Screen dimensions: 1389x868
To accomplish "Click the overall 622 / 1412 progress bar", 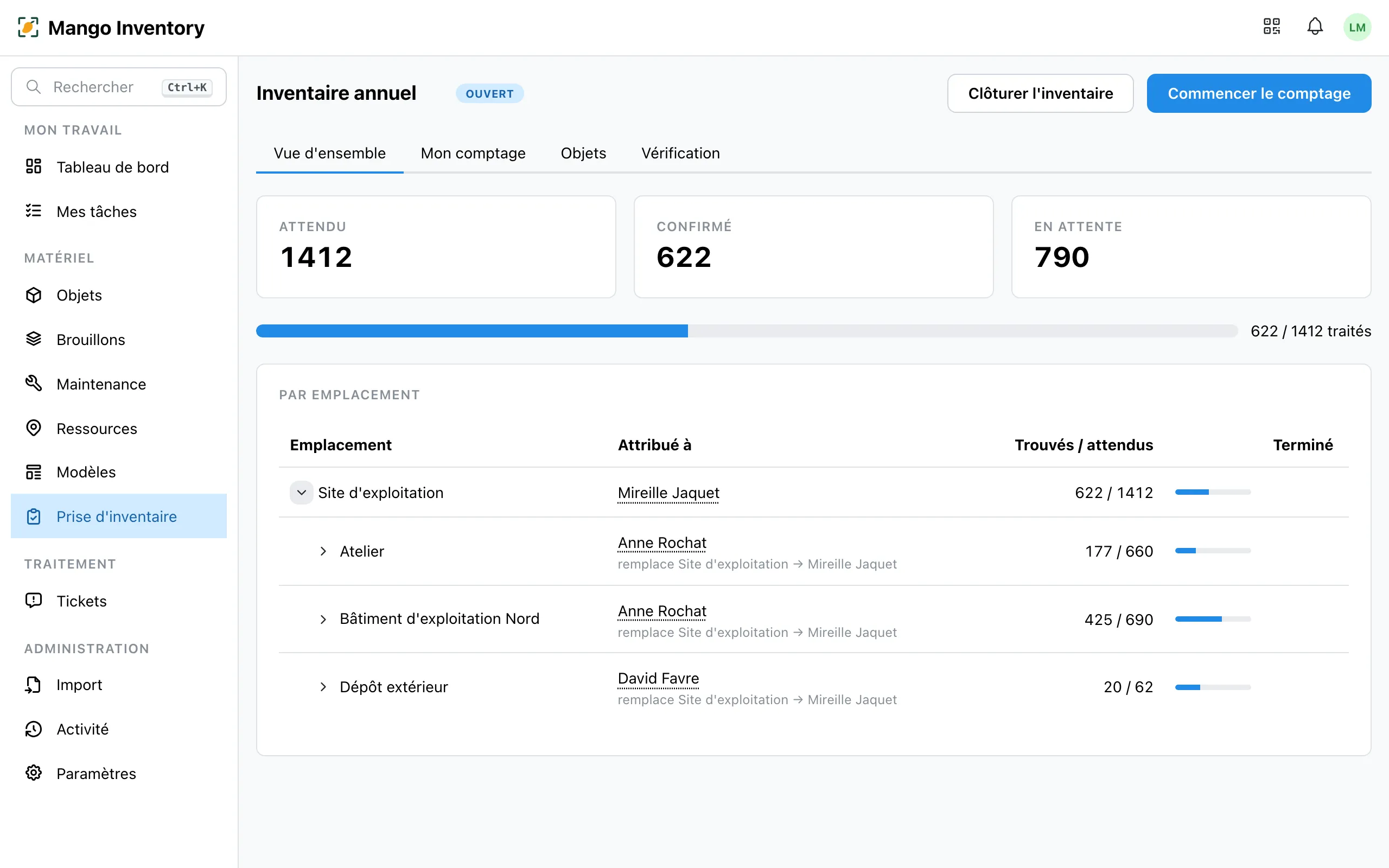I will (746, 331).
